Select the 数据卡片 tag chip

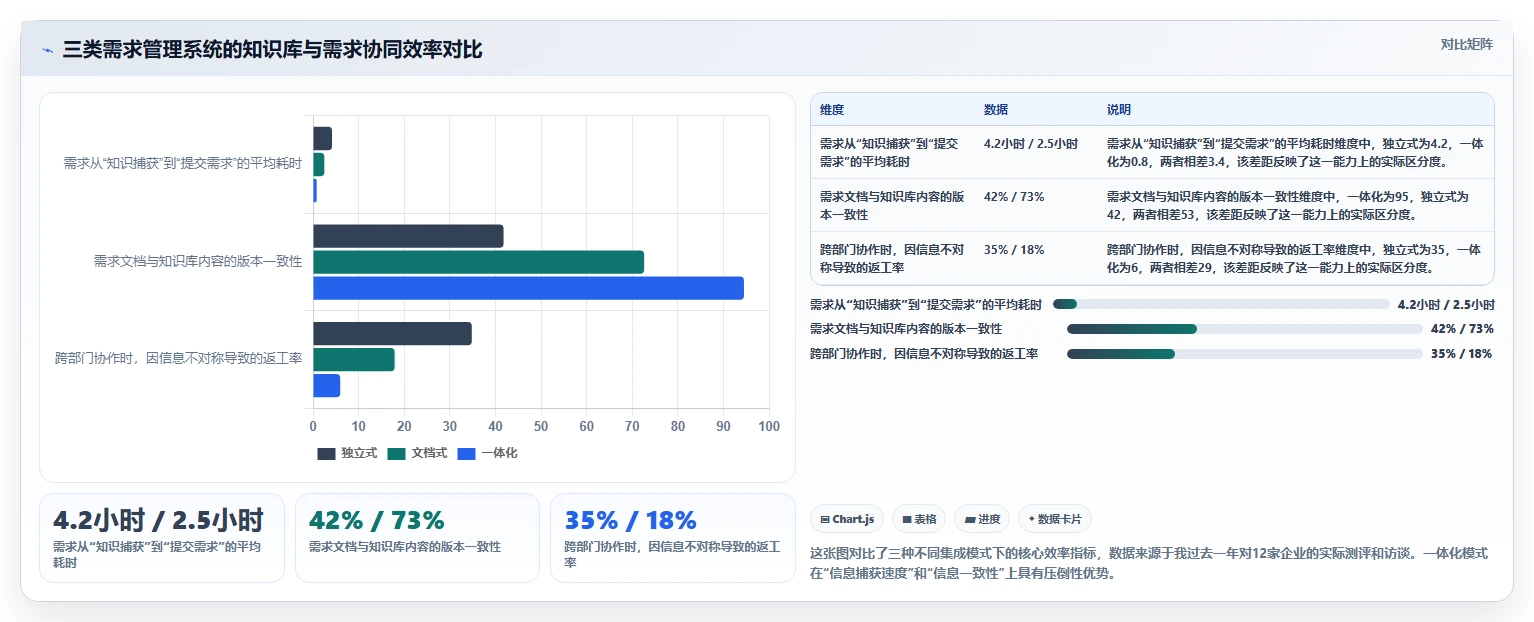(1055, 519)
